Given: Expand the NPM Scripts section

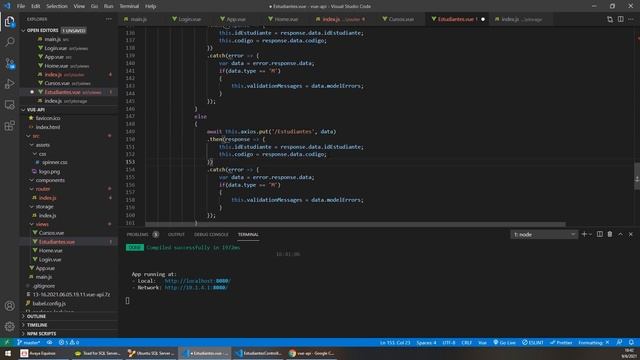Looking at the screenshot, I should tap(41, 333).
